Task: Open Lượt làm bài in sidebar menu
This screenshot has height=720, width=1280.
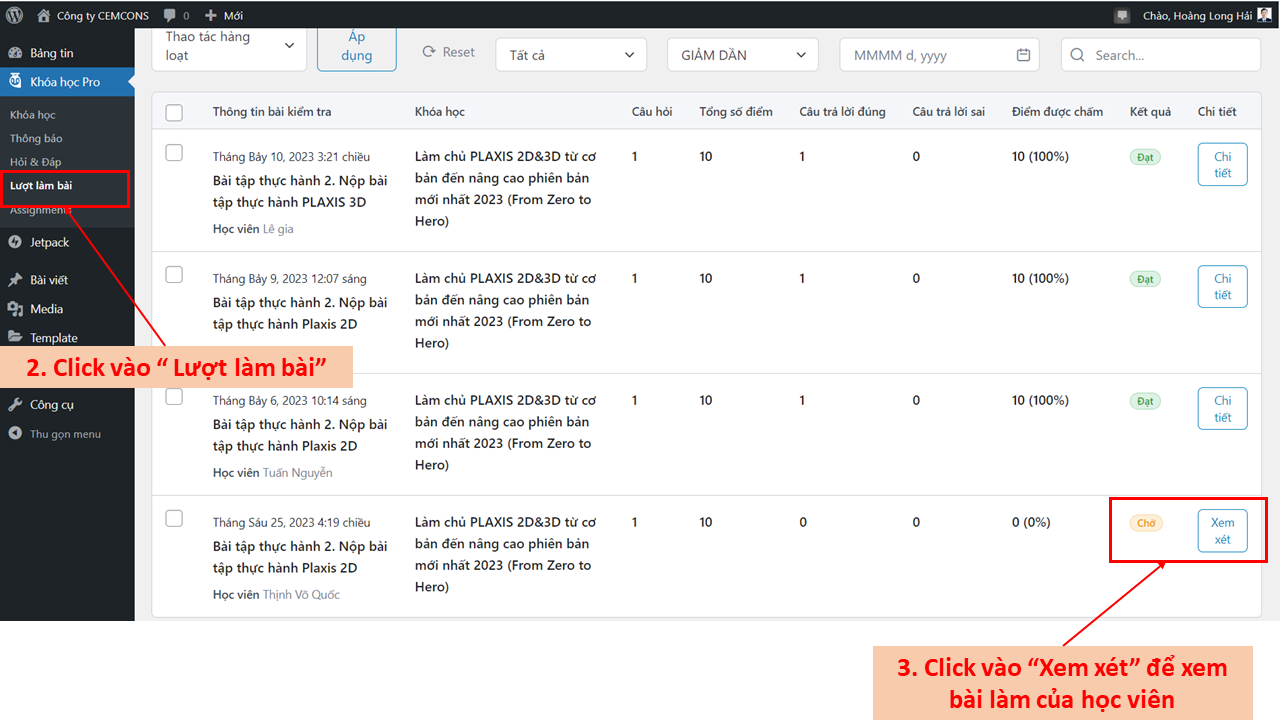Action: (41, 186)
